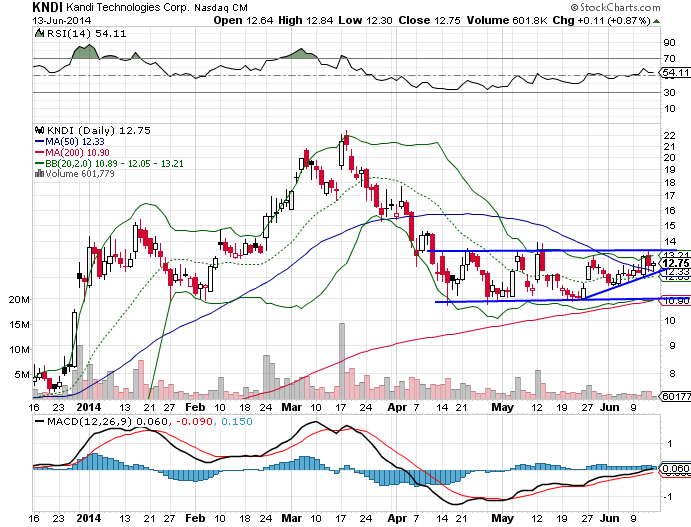This screenshot has width=691, height=527.
Task: Click the RSI 30 oversold level label
Action: click(x=669, y=93)
